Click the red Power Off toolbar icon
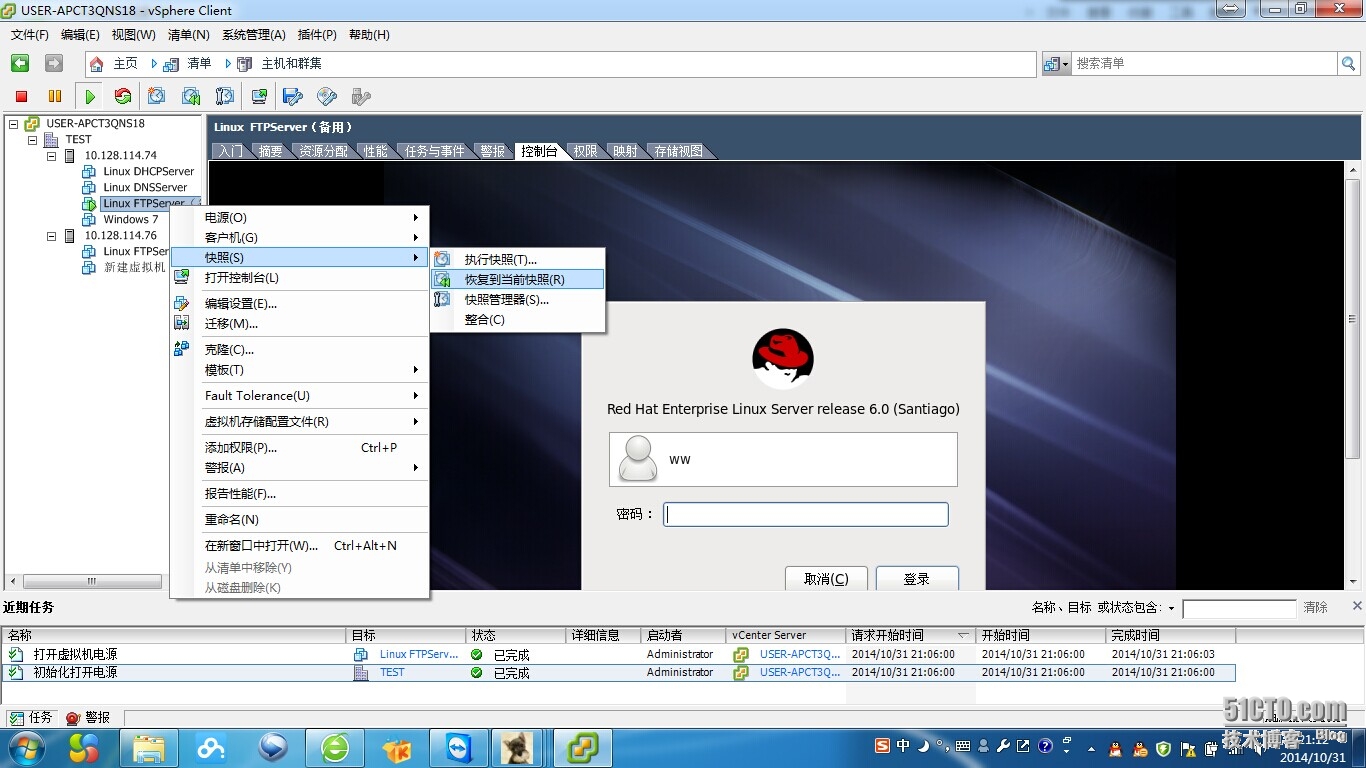 [x=21, y=96]
